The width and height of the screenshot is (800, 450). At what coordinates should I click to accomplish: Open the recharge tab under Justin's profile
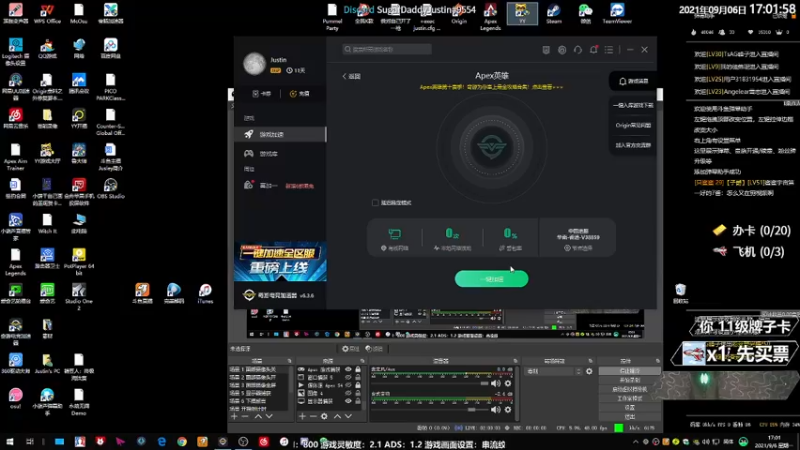(x=299, y=94)
